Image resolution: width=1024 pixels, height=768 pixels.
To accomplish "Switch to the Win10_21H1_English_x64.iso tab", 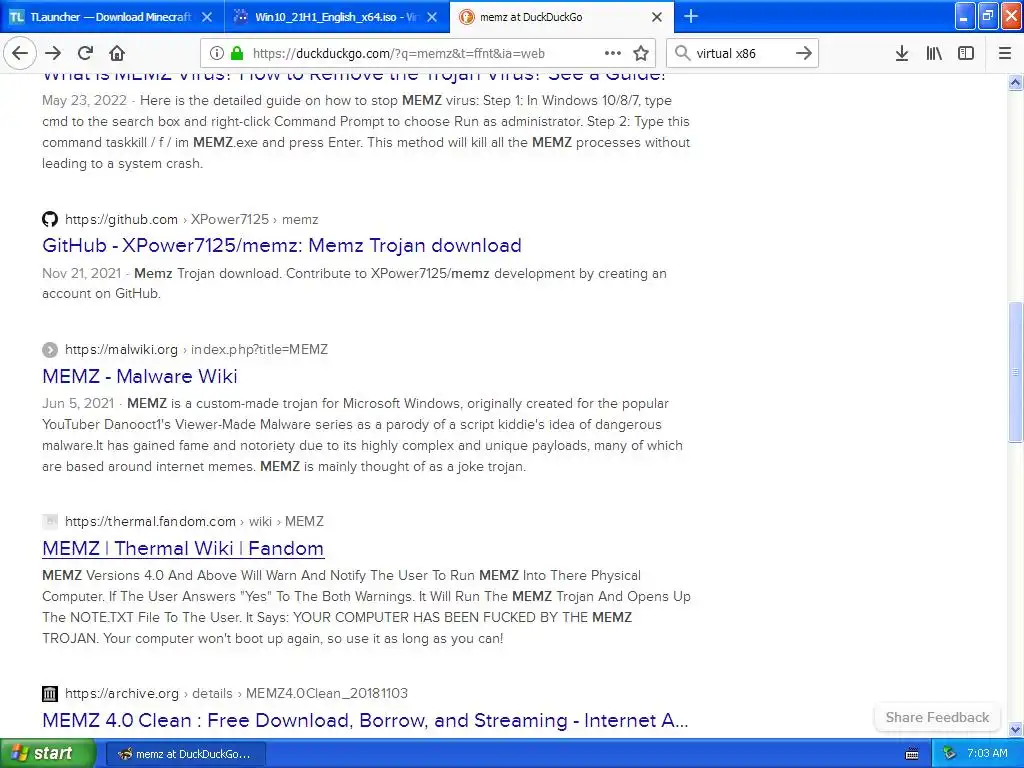I will 337,16.
